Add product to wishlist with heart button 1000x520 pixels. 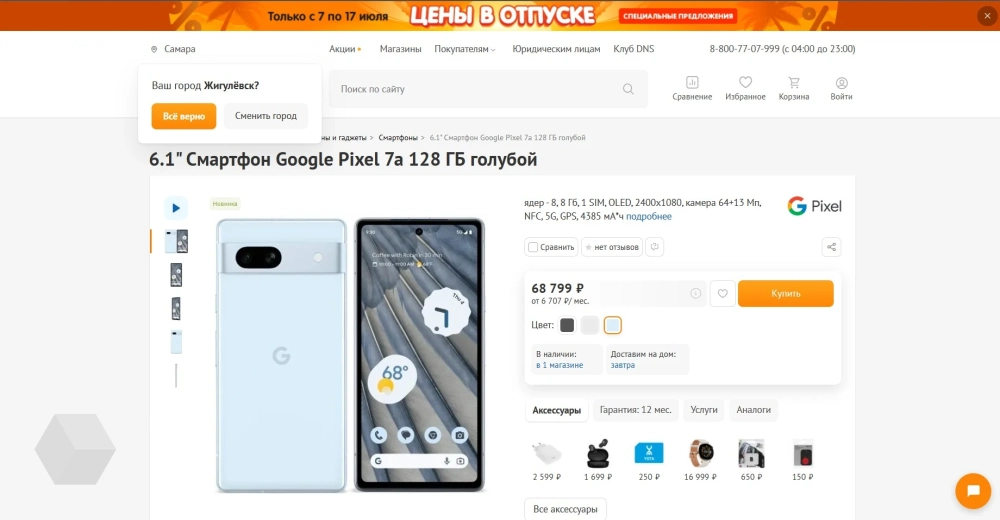coord(723,293)
